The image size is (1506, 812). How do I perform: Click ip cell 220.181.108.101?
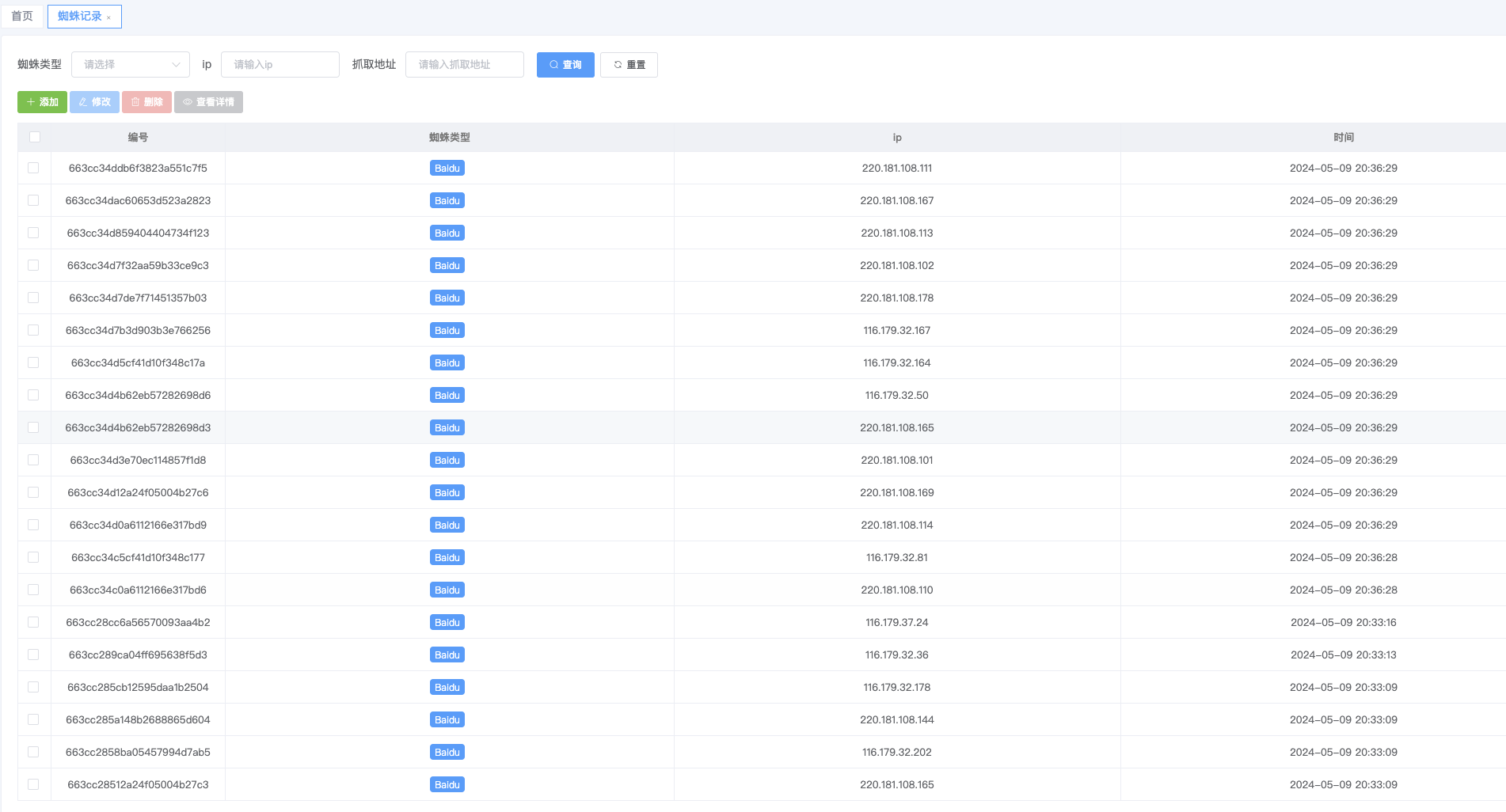[x=897, y=460]
